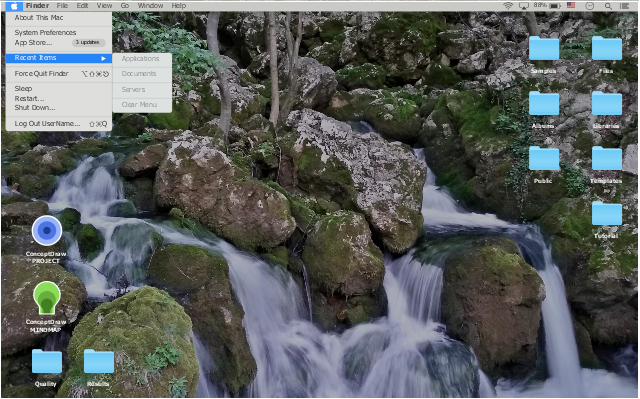Expand the Recent Items submenu arrow
Image resolution: width=640 pixels, height=399 pixels.
point(104,58)
